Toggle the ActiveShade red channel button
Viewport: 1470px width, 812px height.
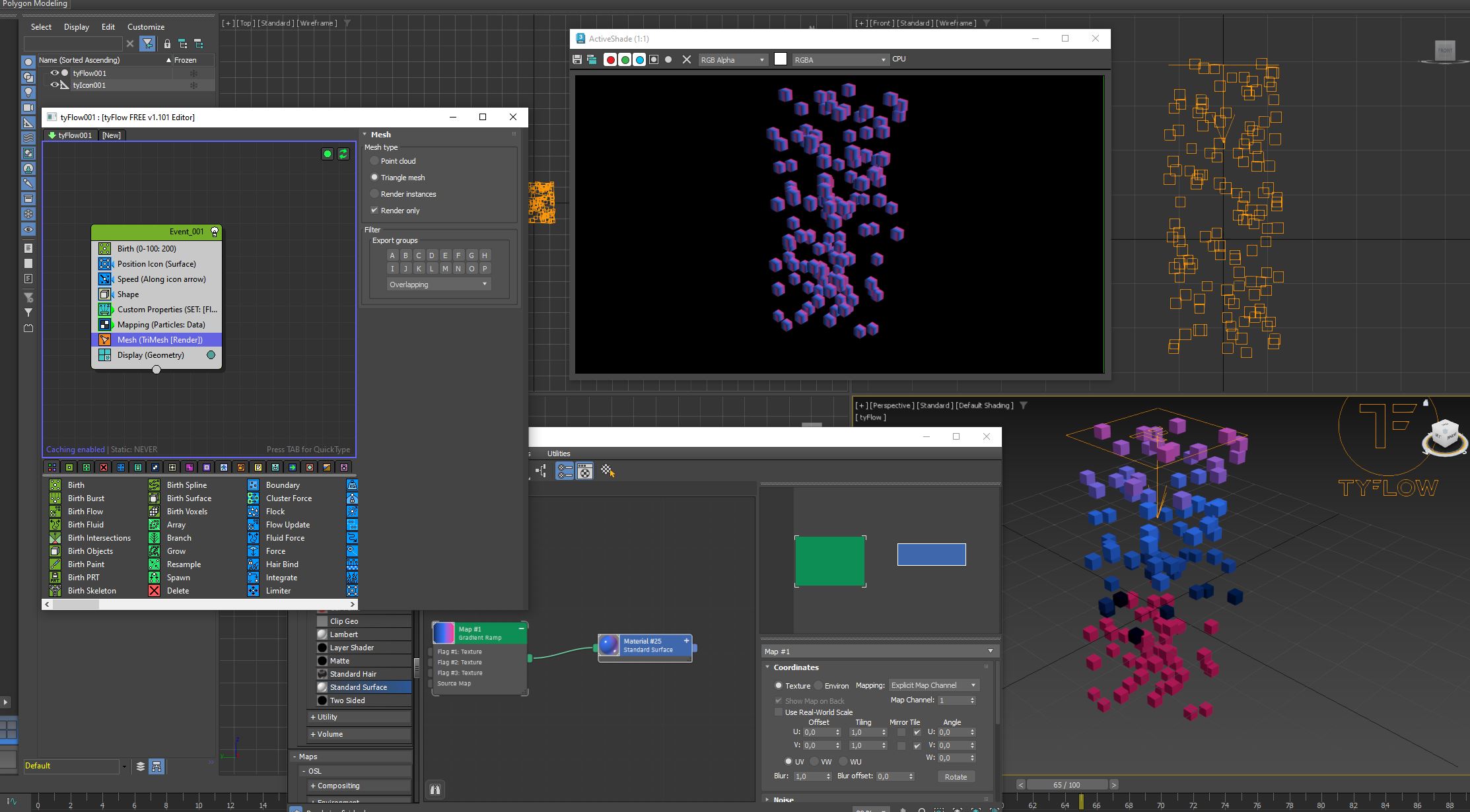click(611, 60)
